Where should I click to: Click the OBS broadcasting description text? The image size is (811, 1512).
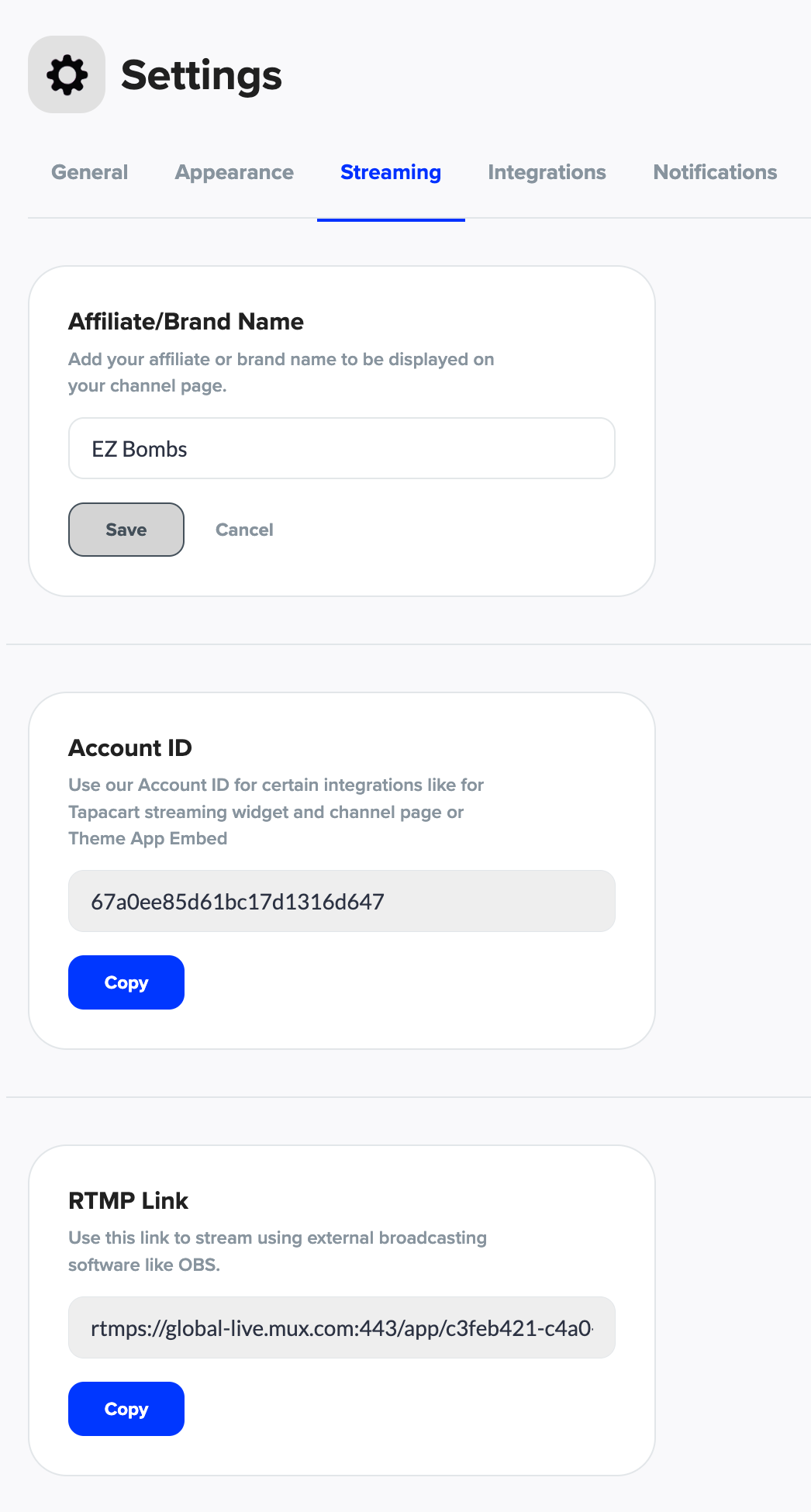277,1251
